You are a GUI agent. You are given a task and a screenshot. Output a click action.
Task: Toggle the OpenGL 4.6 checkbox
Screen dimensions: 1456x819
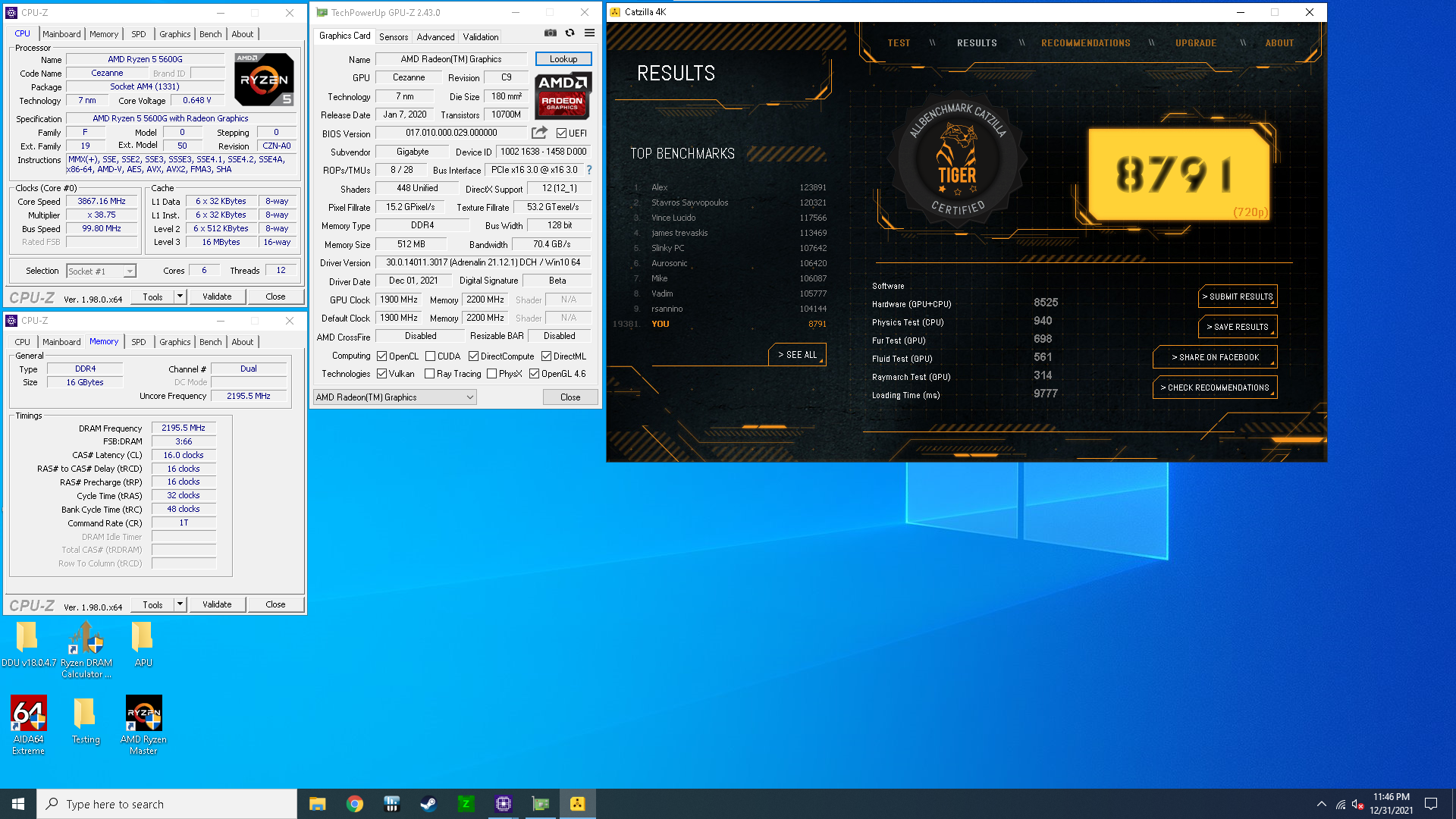(x=535, y=374)
